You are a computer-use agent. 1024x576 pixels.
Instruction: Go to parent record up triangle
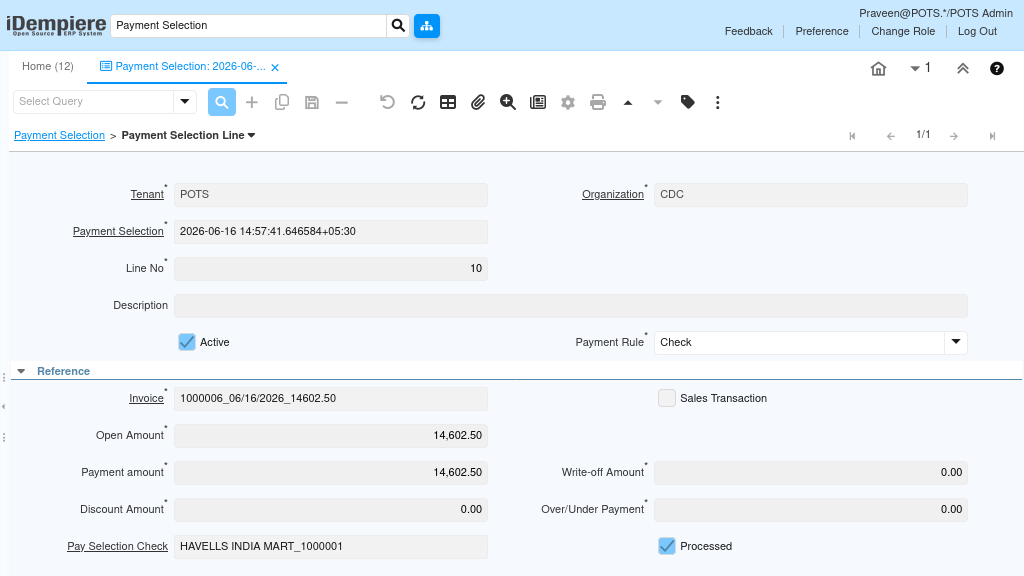pos(628,103)
